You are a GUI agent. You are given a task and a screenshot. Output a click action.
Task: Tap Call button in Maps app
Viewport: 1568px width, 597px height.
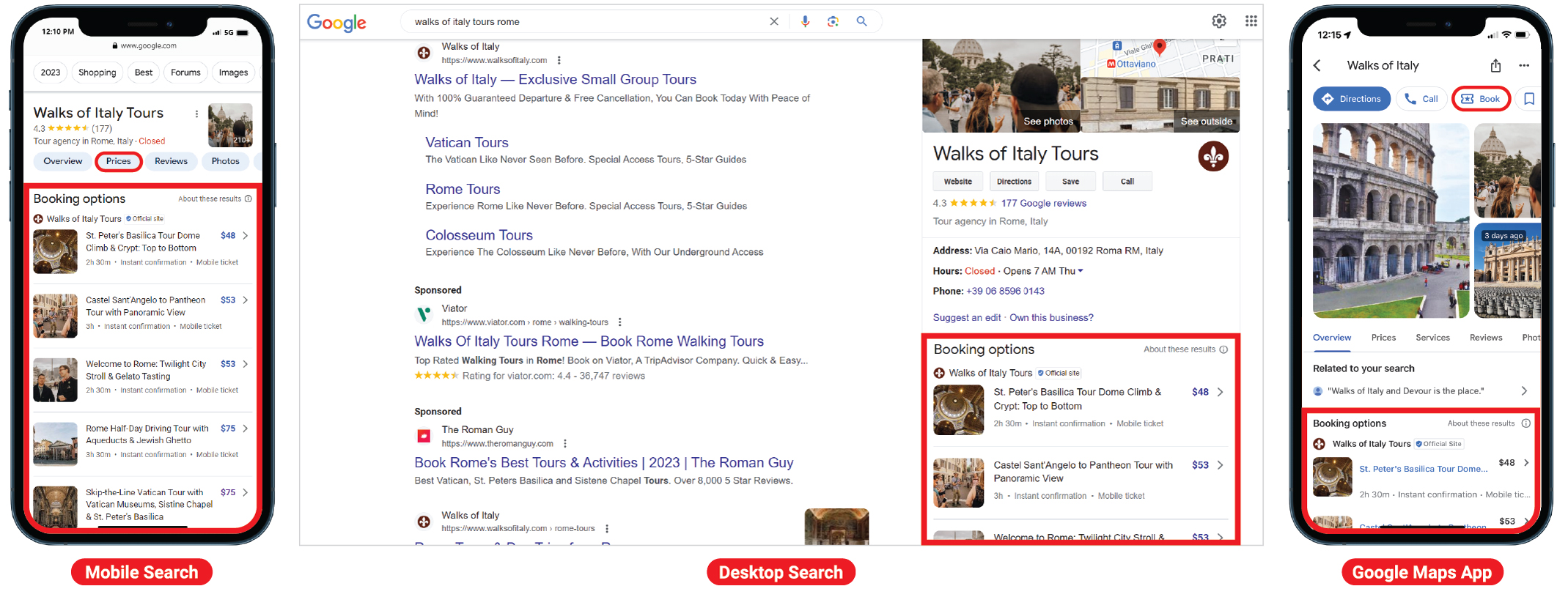coord(1421,99)
